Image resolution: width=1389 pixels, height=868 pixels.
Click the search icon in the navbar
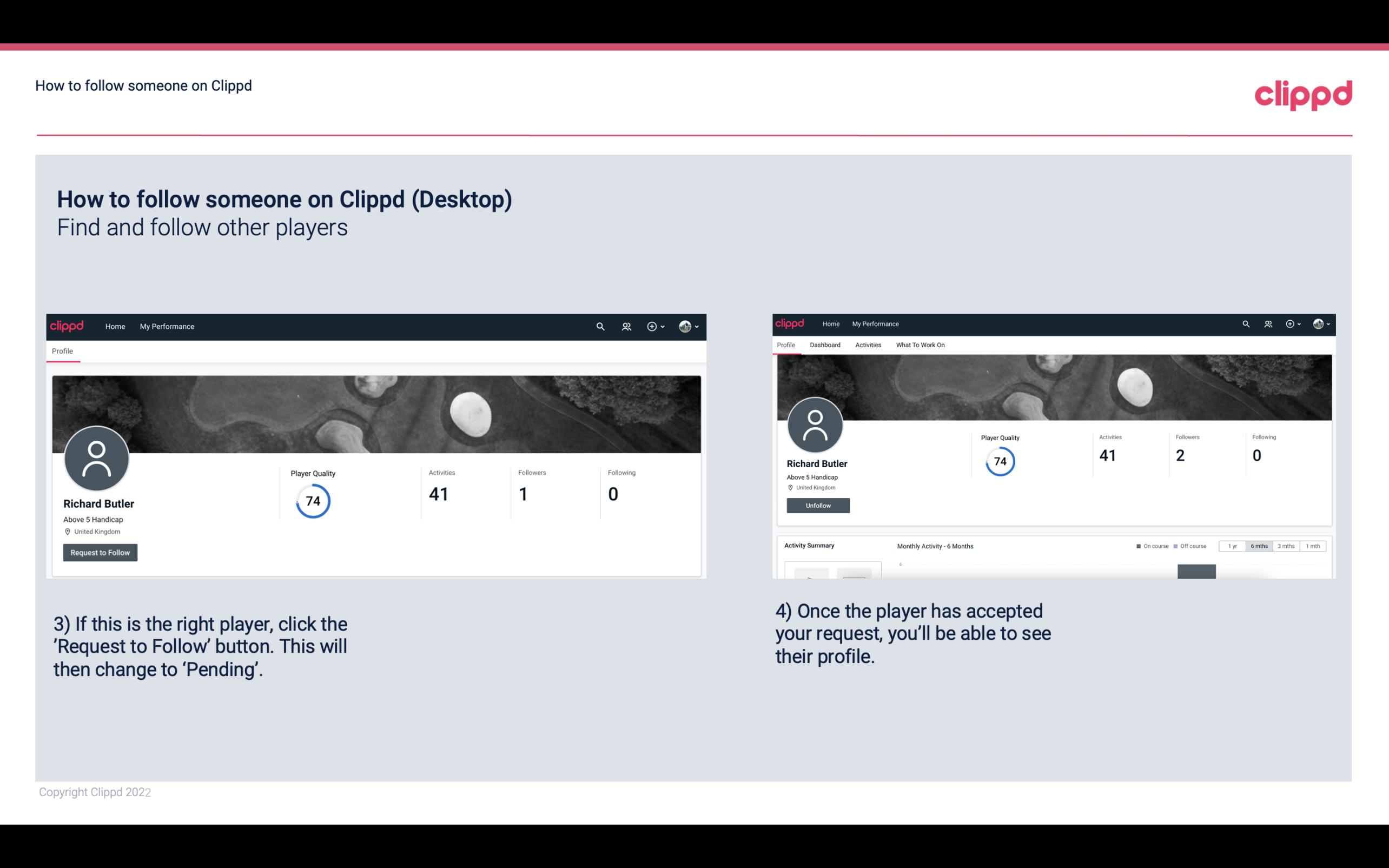[x=599, y=326]
